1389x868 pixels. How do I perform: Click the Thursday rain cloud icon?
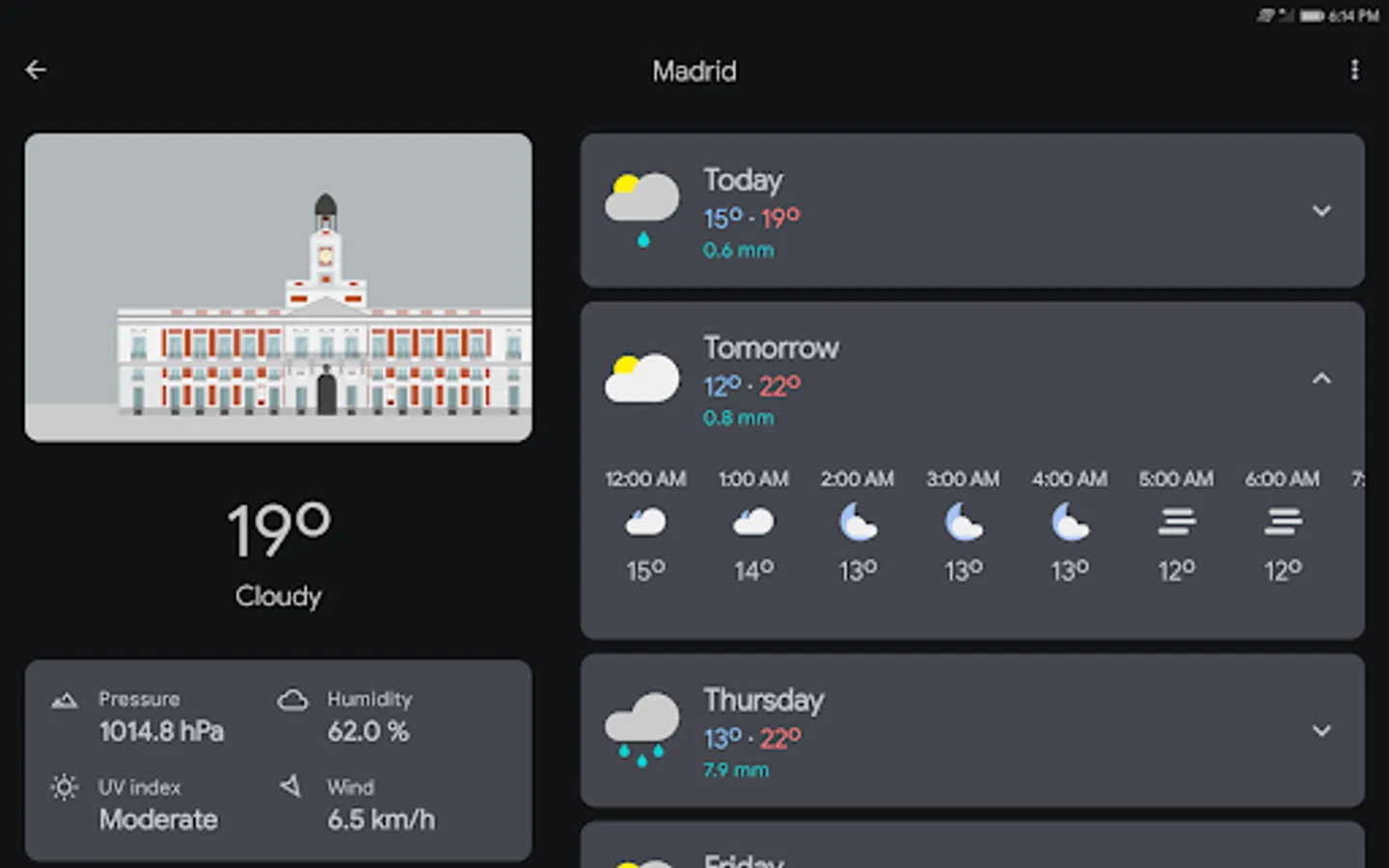point(641,729)
